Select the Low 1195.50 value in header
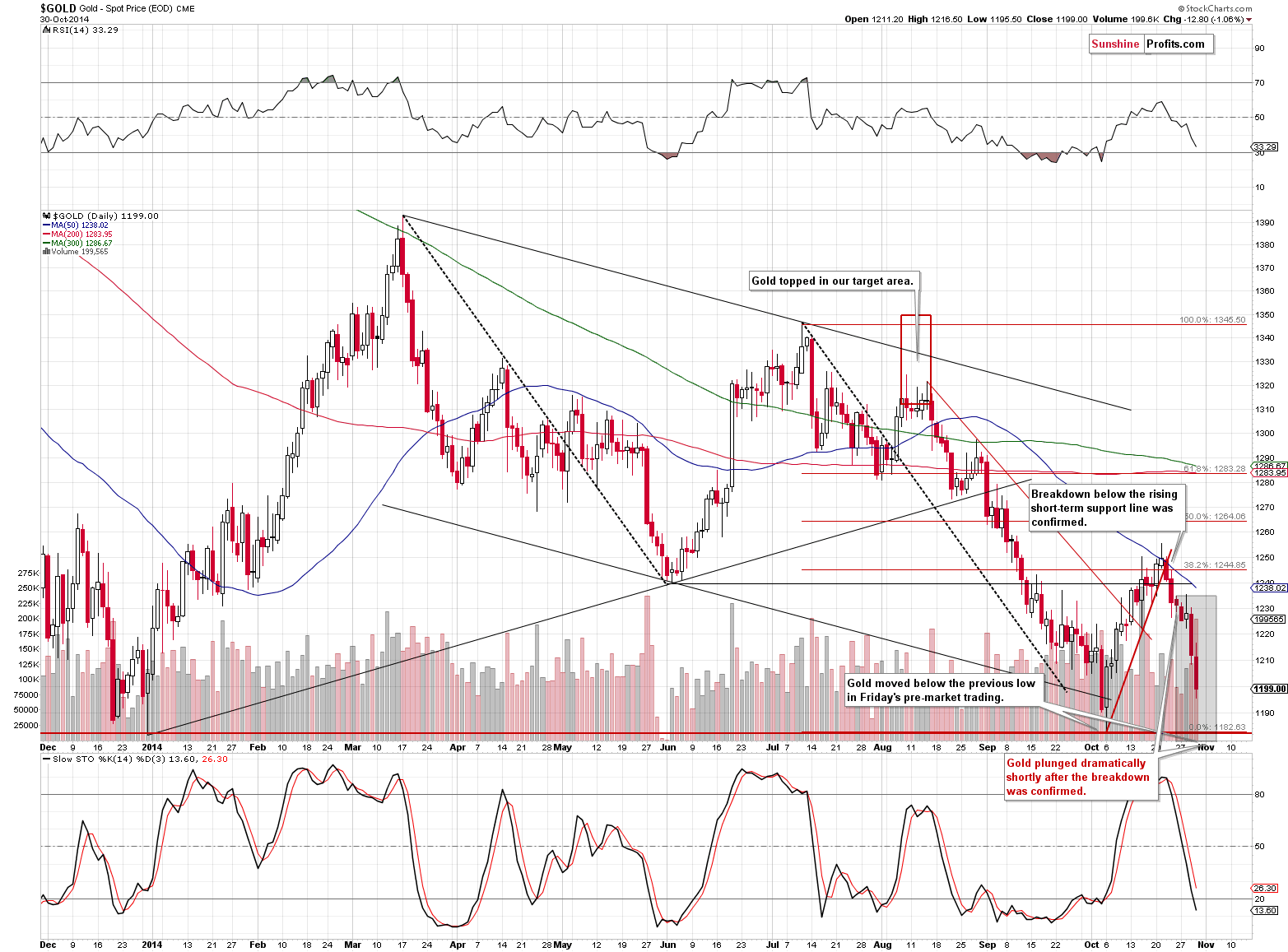Screen dimensions: 1288x952 pos(995,19)
